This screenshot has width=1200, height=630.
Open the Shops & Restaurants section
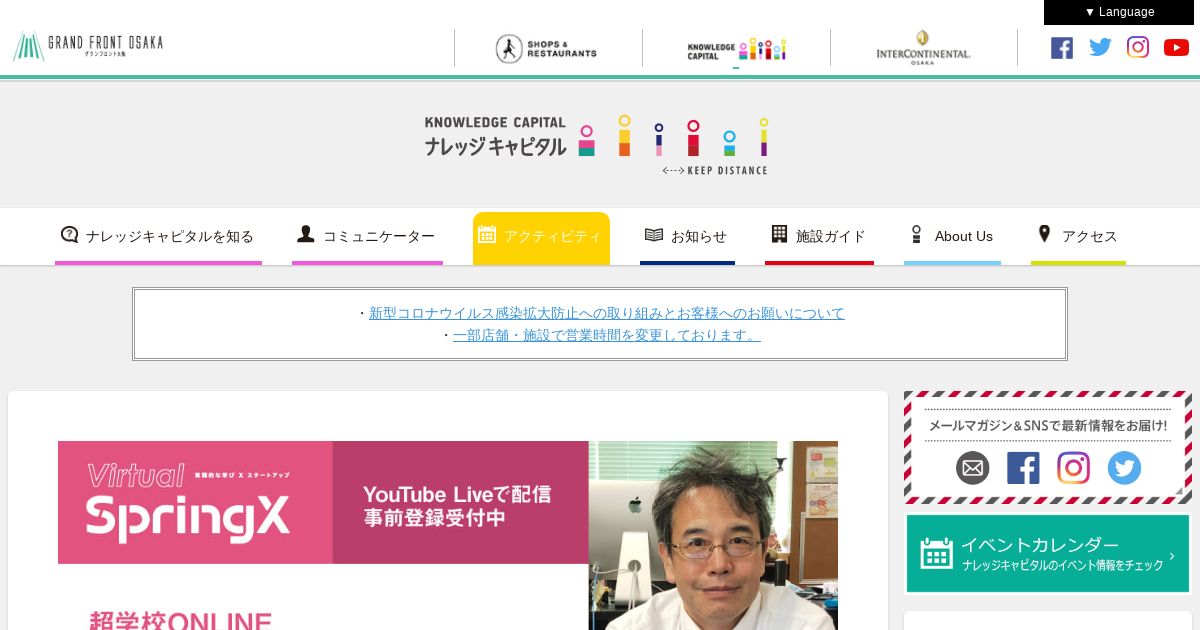click(x=547, y=48)
